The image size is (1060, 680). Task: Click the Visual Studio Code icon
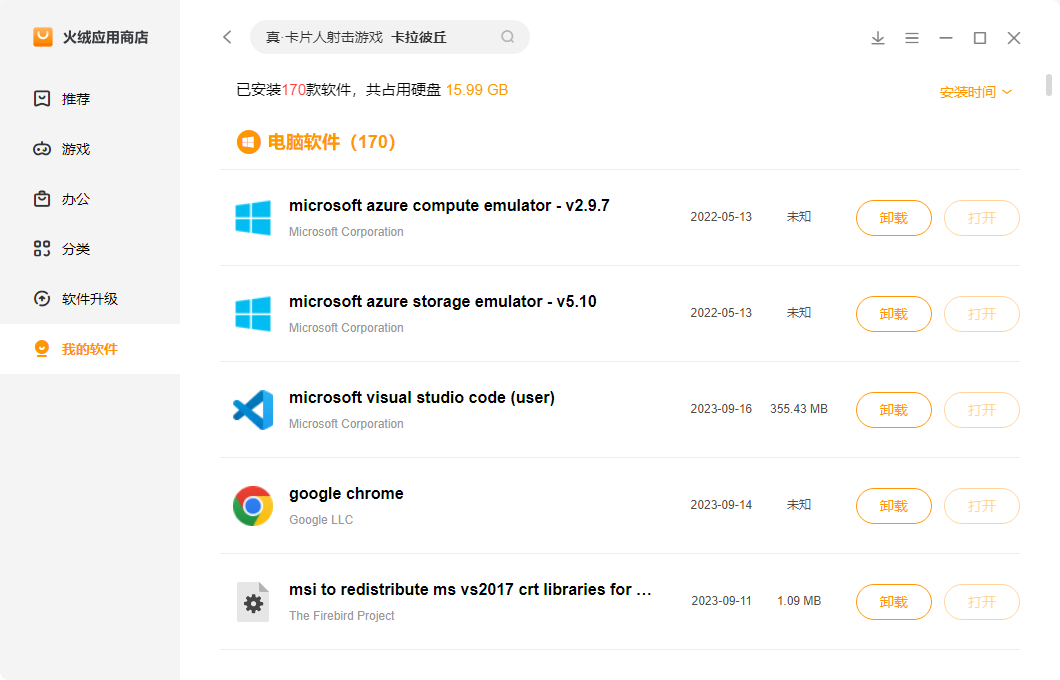coord(253,410)
